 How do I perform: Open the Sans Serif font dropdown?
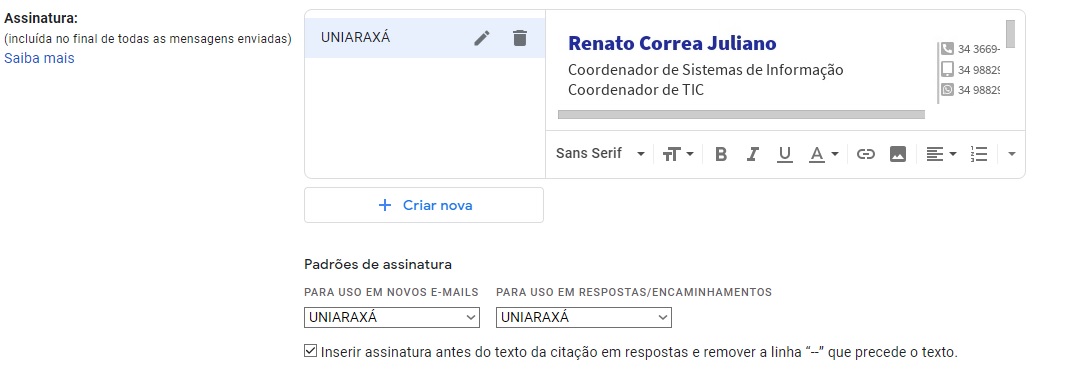[x=600, y=154]
